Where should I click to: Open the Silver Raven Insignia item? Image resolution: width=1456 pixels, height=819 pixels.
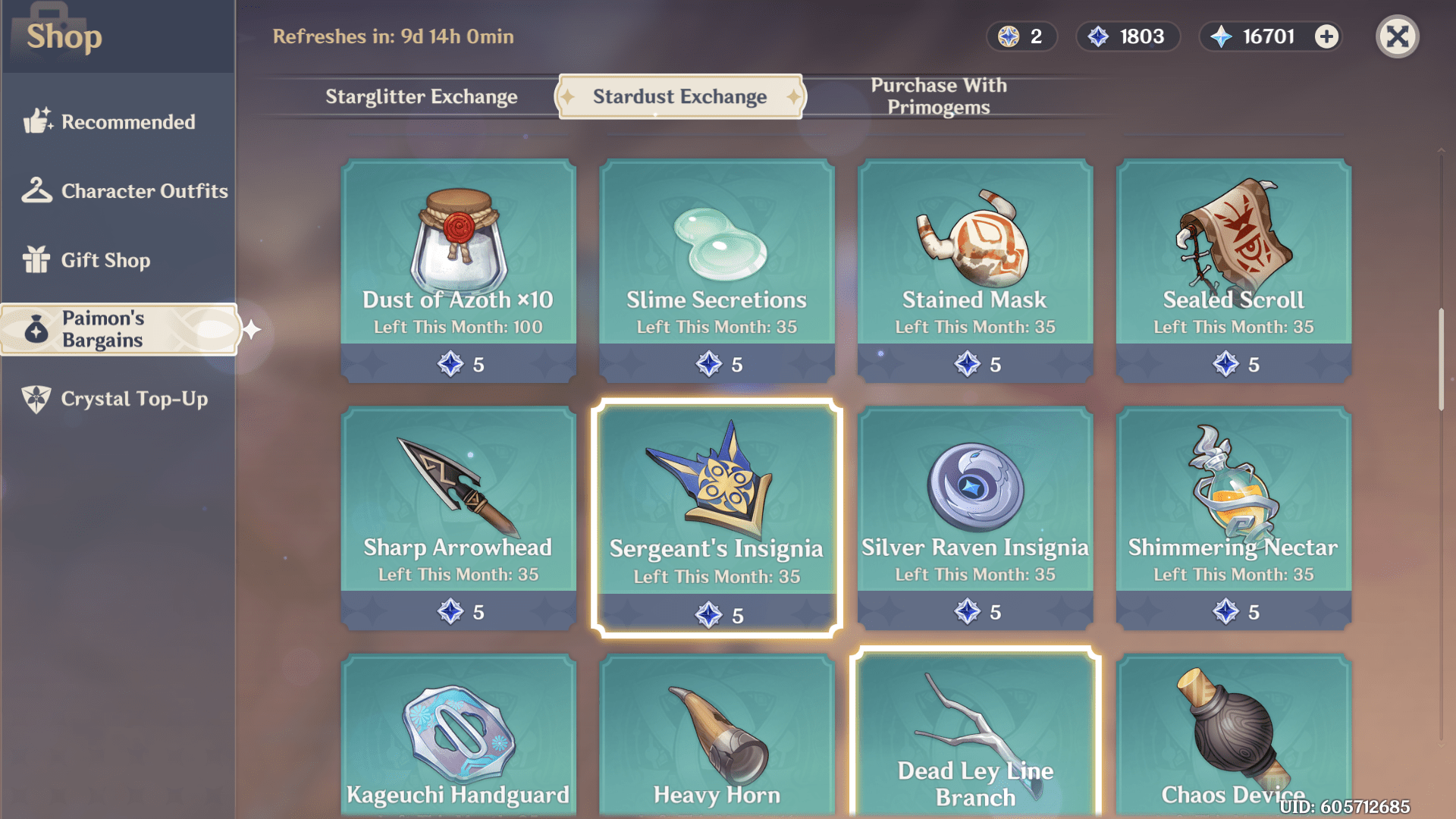(x=975, y=519)
